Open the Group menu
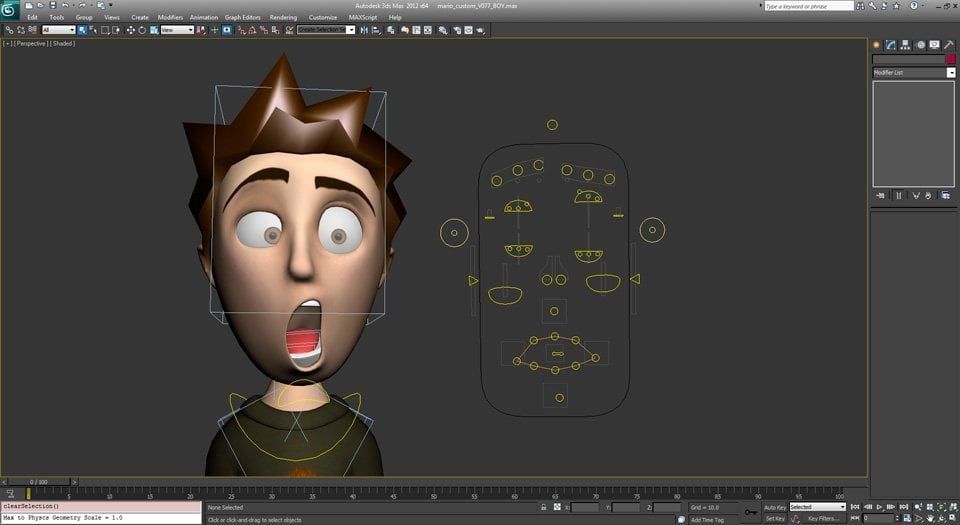960x525 pixels. click(84, 17)
